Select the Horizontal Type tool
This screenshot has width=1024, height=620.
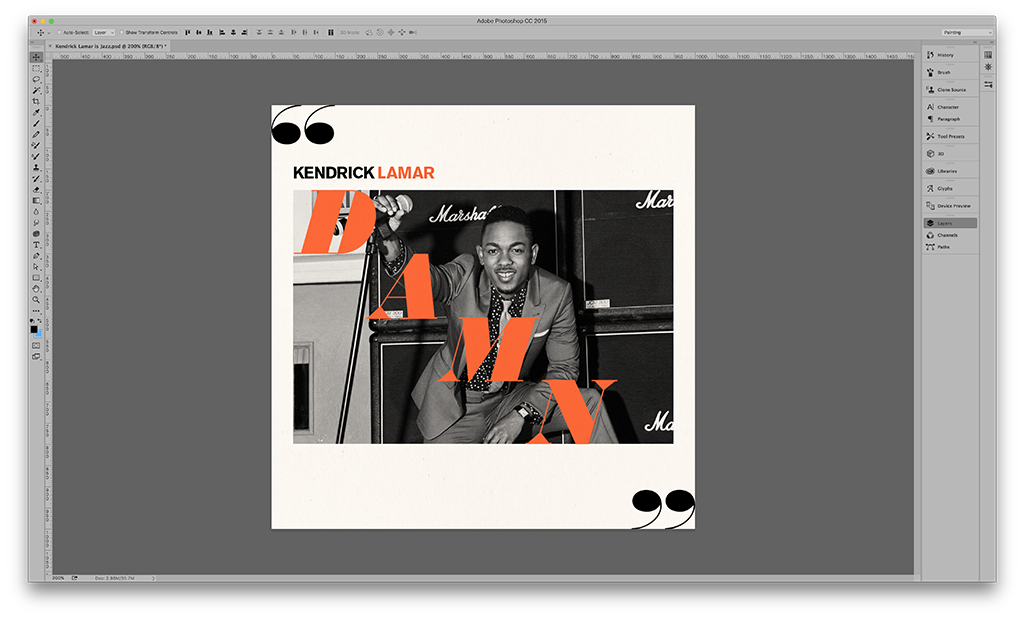36,245
